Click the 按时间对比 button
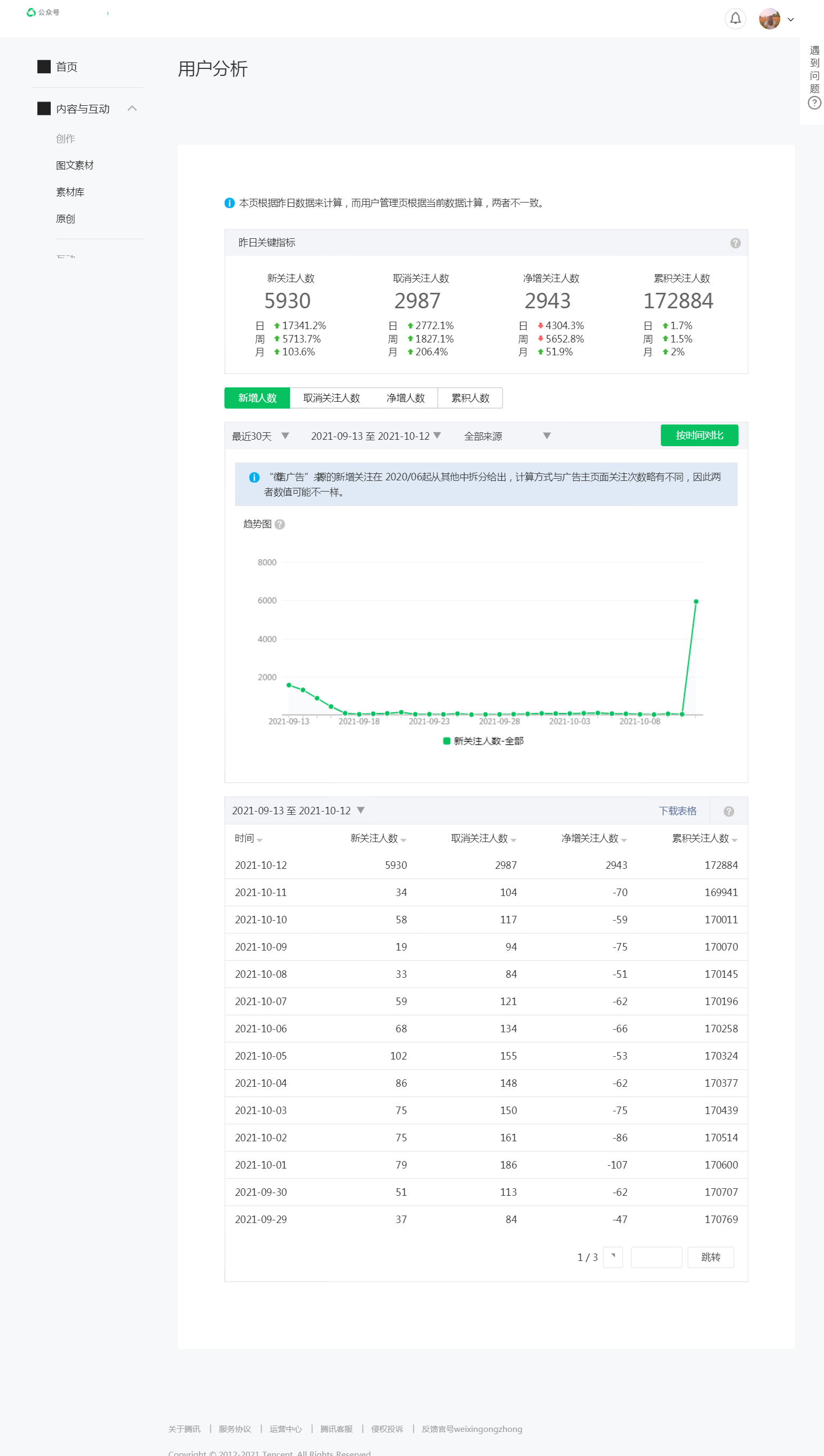The height and width of the screenshot is (1456, 824). click(699, 435)
